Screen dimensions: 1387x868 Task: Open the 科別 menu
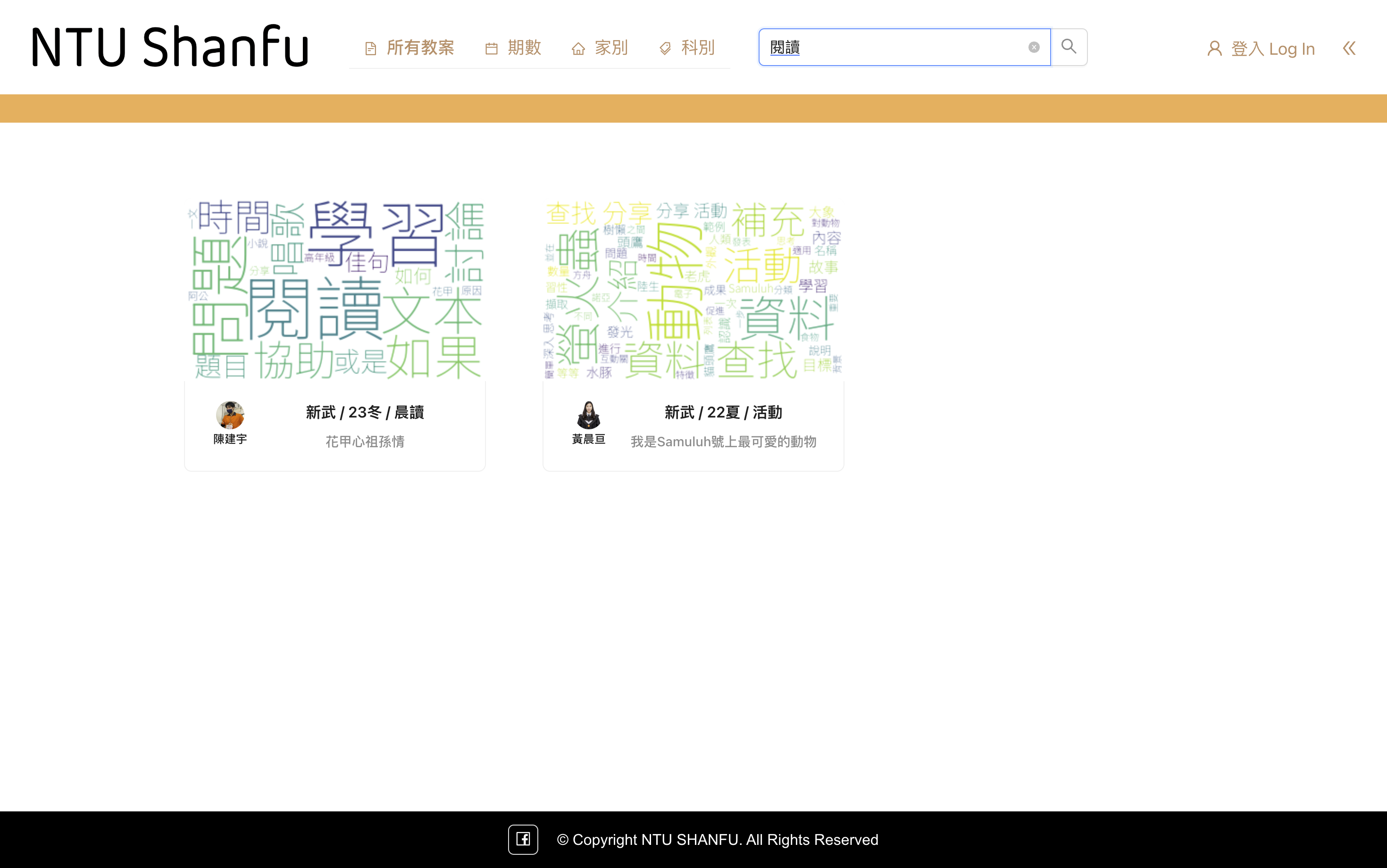(698, 47)
